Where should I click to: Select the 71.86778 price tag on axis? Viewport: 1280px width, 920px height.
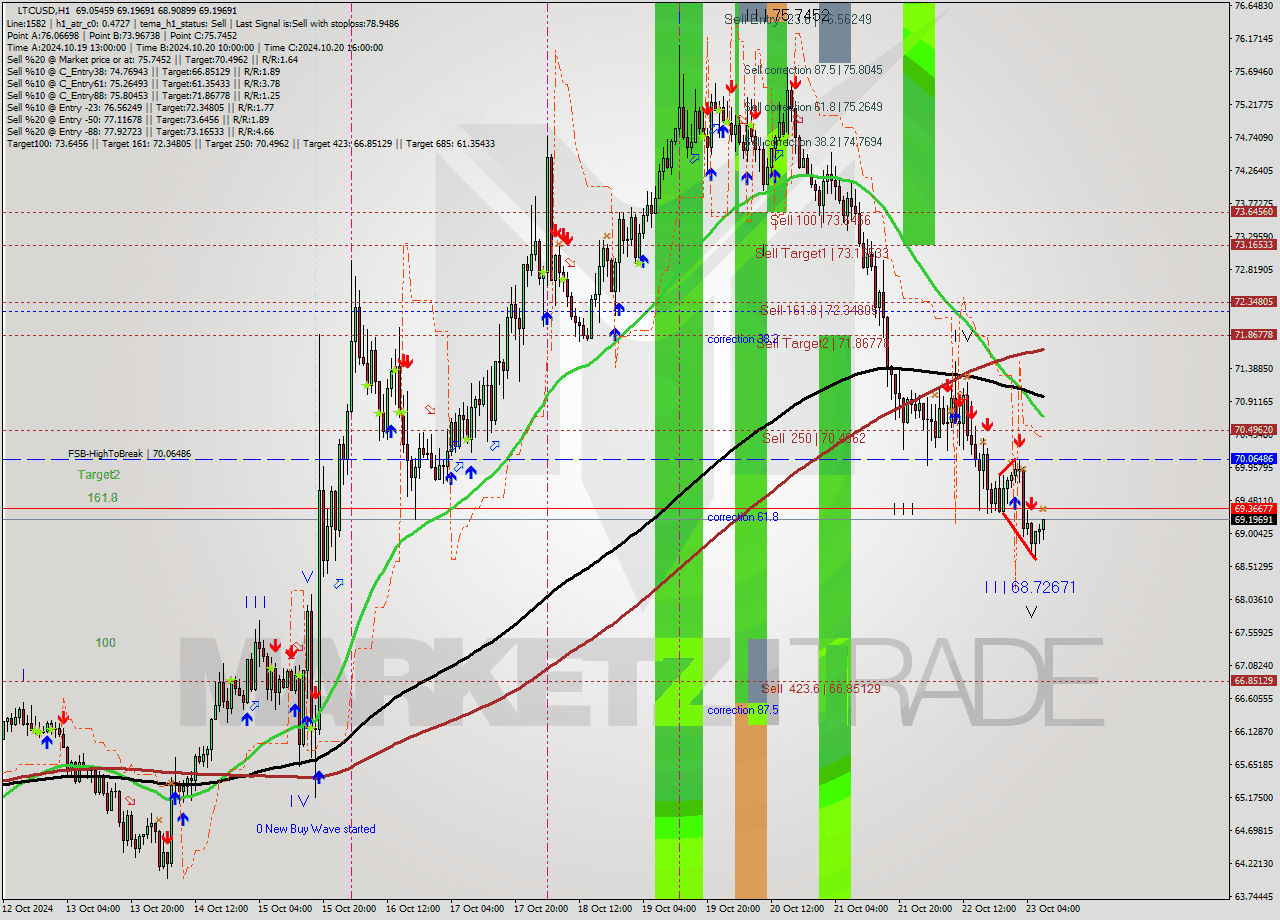point(1253,335)
